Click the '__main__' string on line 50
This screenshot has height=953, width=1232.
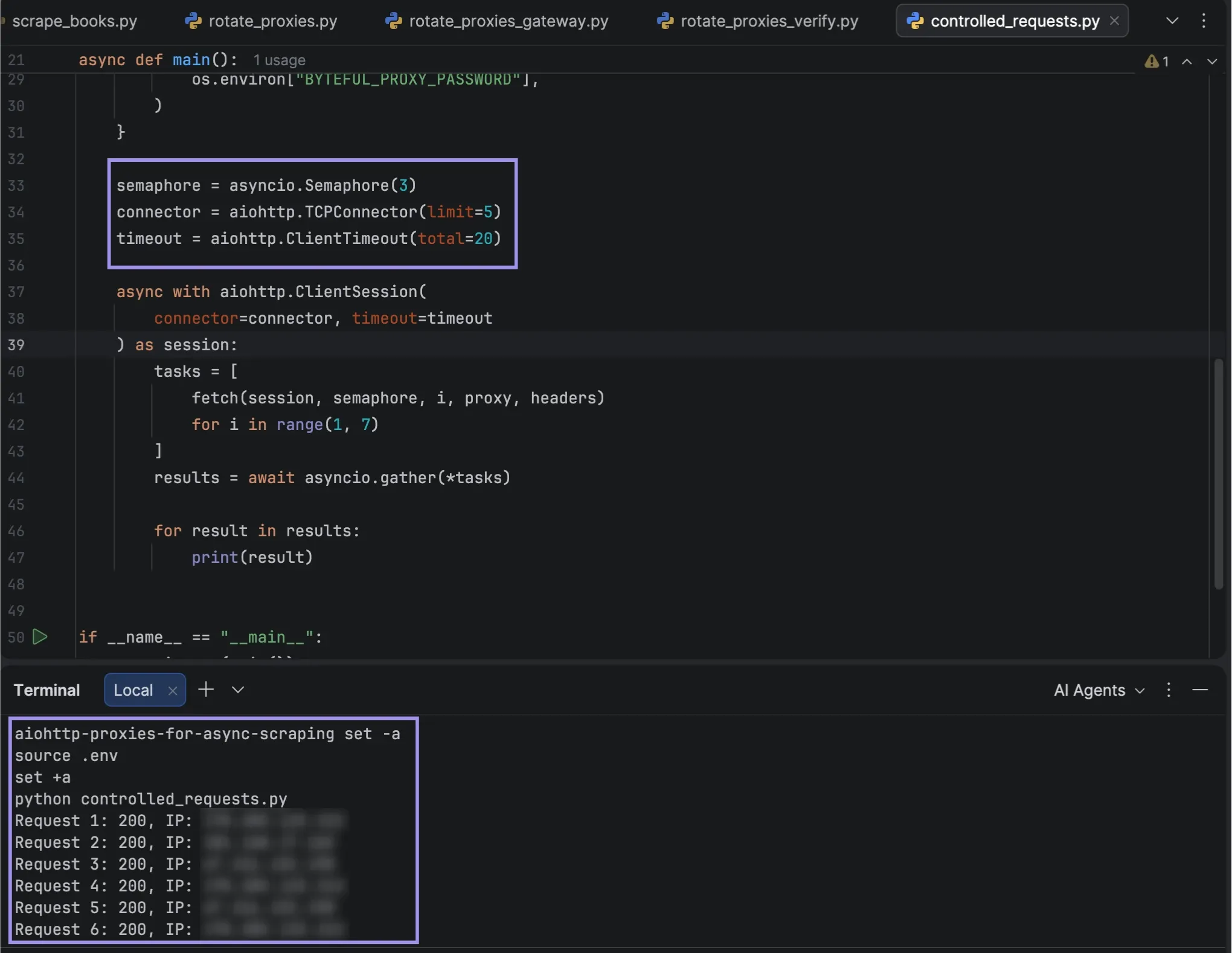coord(267,637)
